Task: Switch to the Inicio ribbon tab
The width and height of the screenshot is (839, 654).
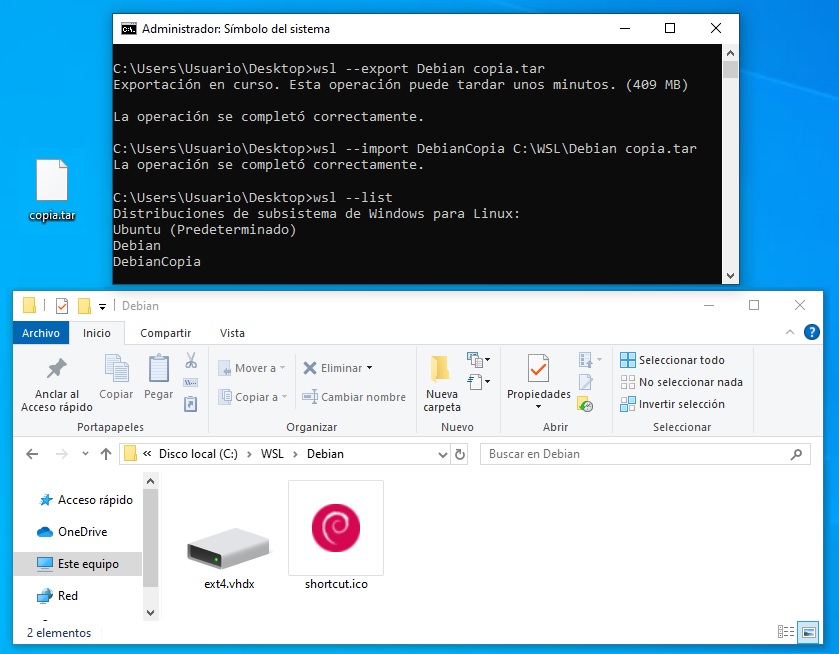Action: (97, 333)
